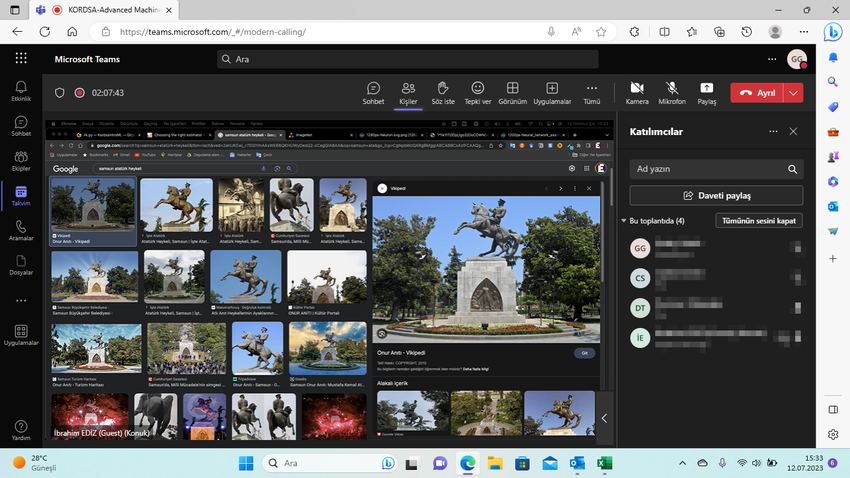The width and height of the screenshot is (850, 478).
Task: Click the meeting shield security icon
Action: pos(60,93)
